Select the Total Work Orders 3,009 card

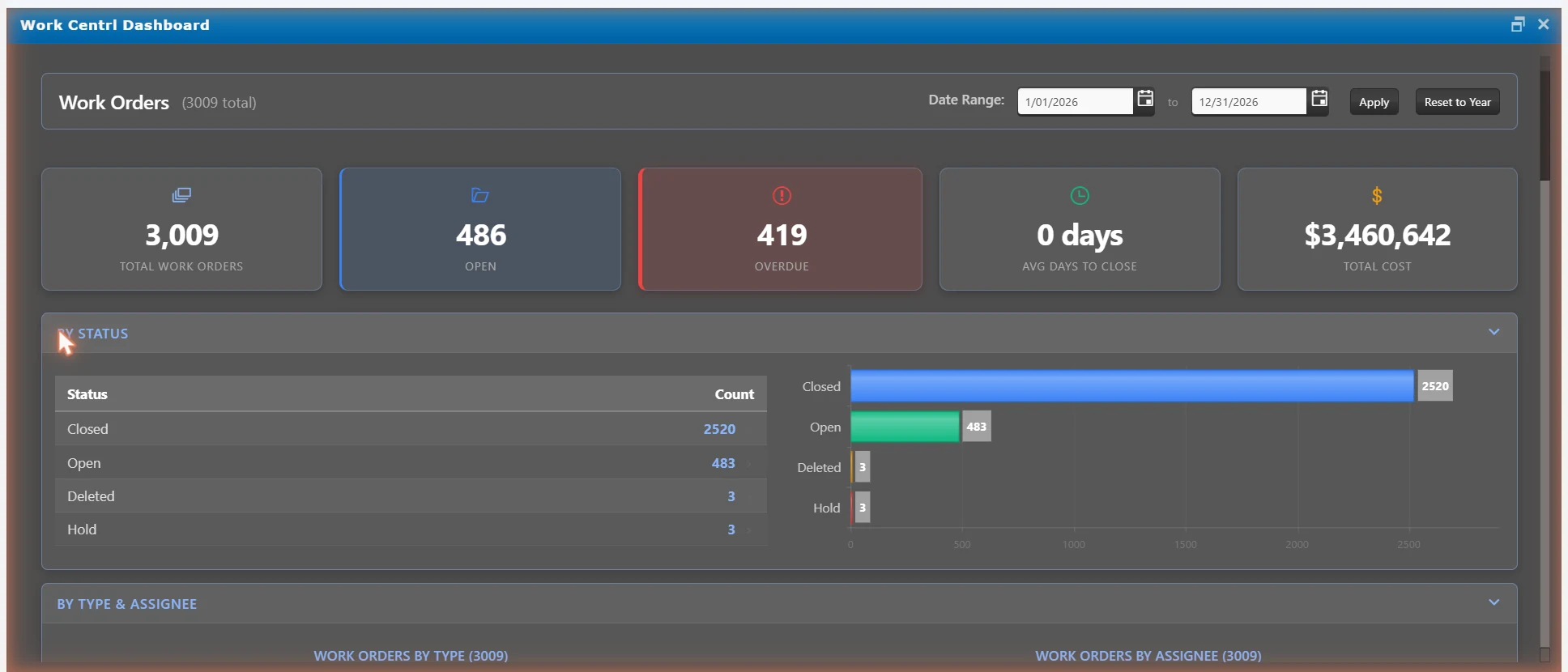(181, 229)
